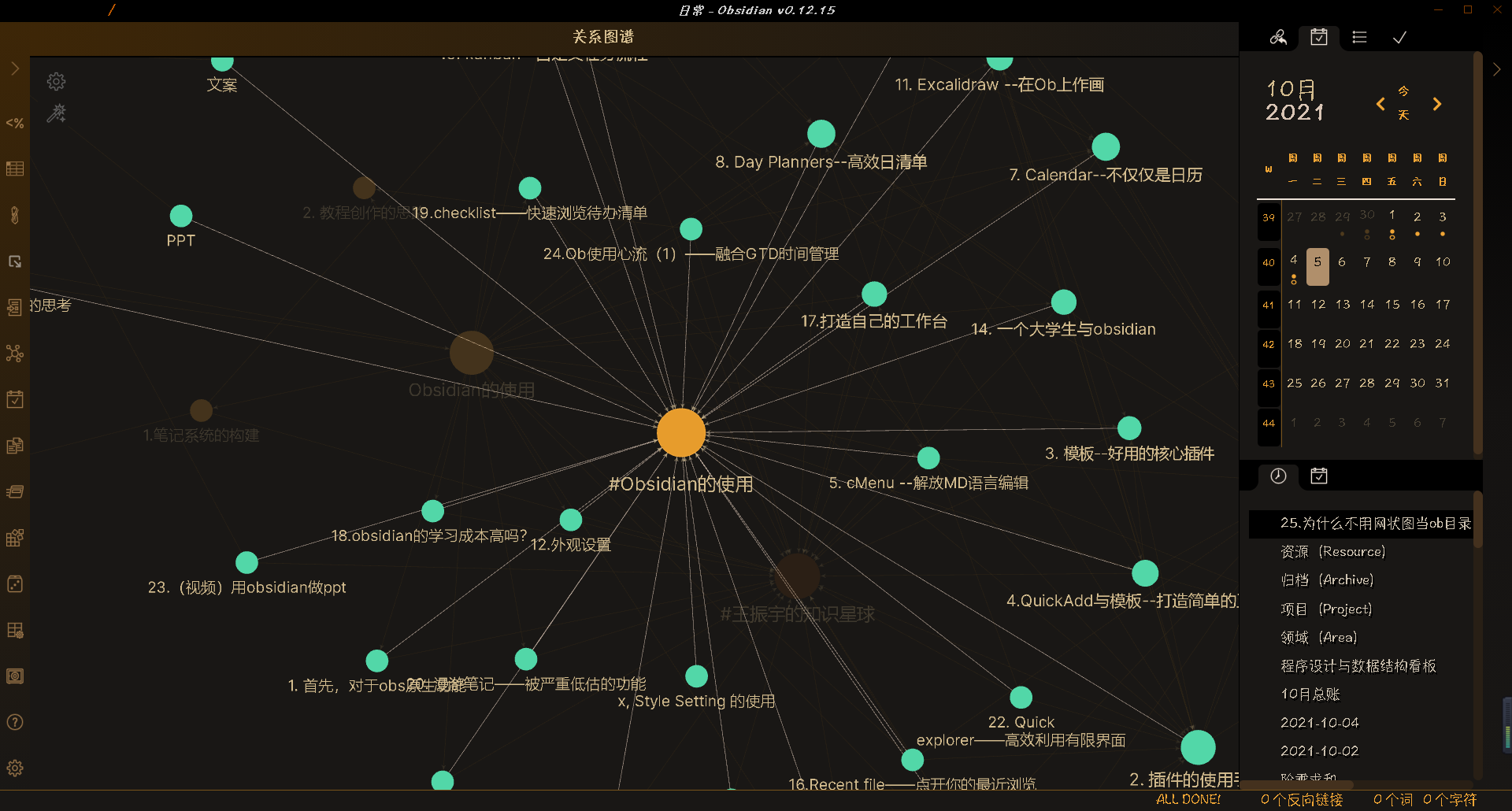Select October 15 in the calendar
The width and height of the screenshot is (1512, 811).
(1392, 304)
